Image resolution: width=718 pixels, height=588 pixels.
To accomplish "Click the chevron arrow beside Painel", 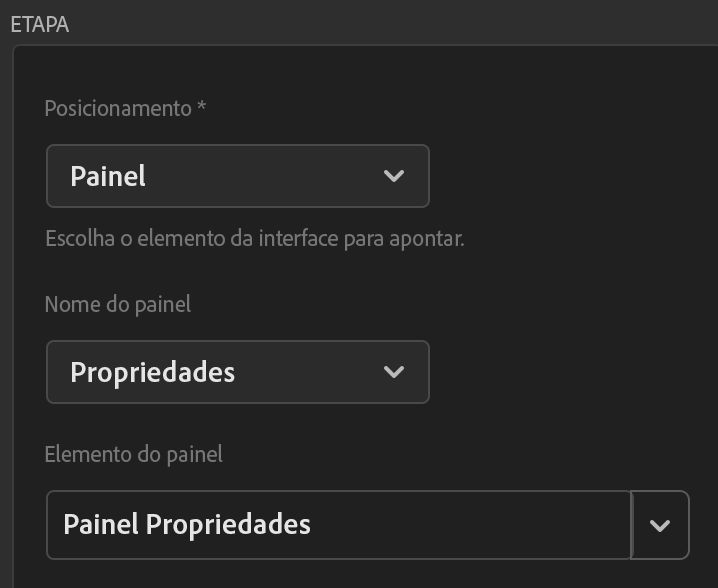I will pos(393,176).
